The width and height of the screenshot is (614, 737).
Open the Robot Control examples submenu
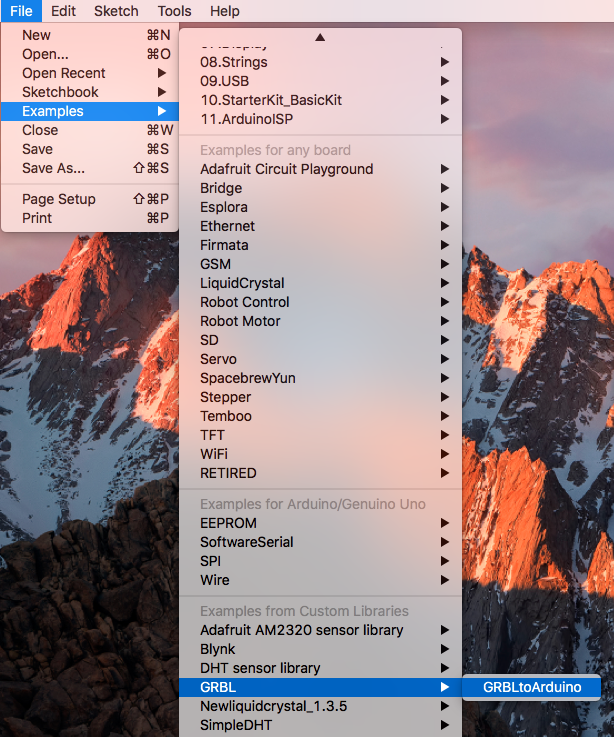pyautogui.click(x=320, y=302)
